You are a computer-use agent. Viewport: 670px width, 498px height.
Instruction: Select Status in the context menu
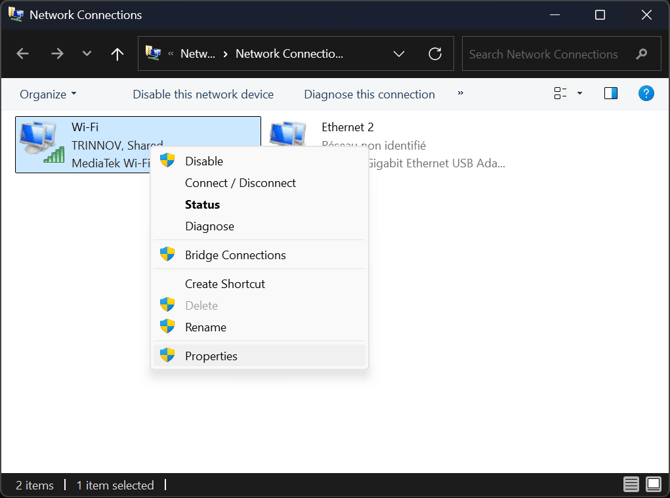[202, 205]
